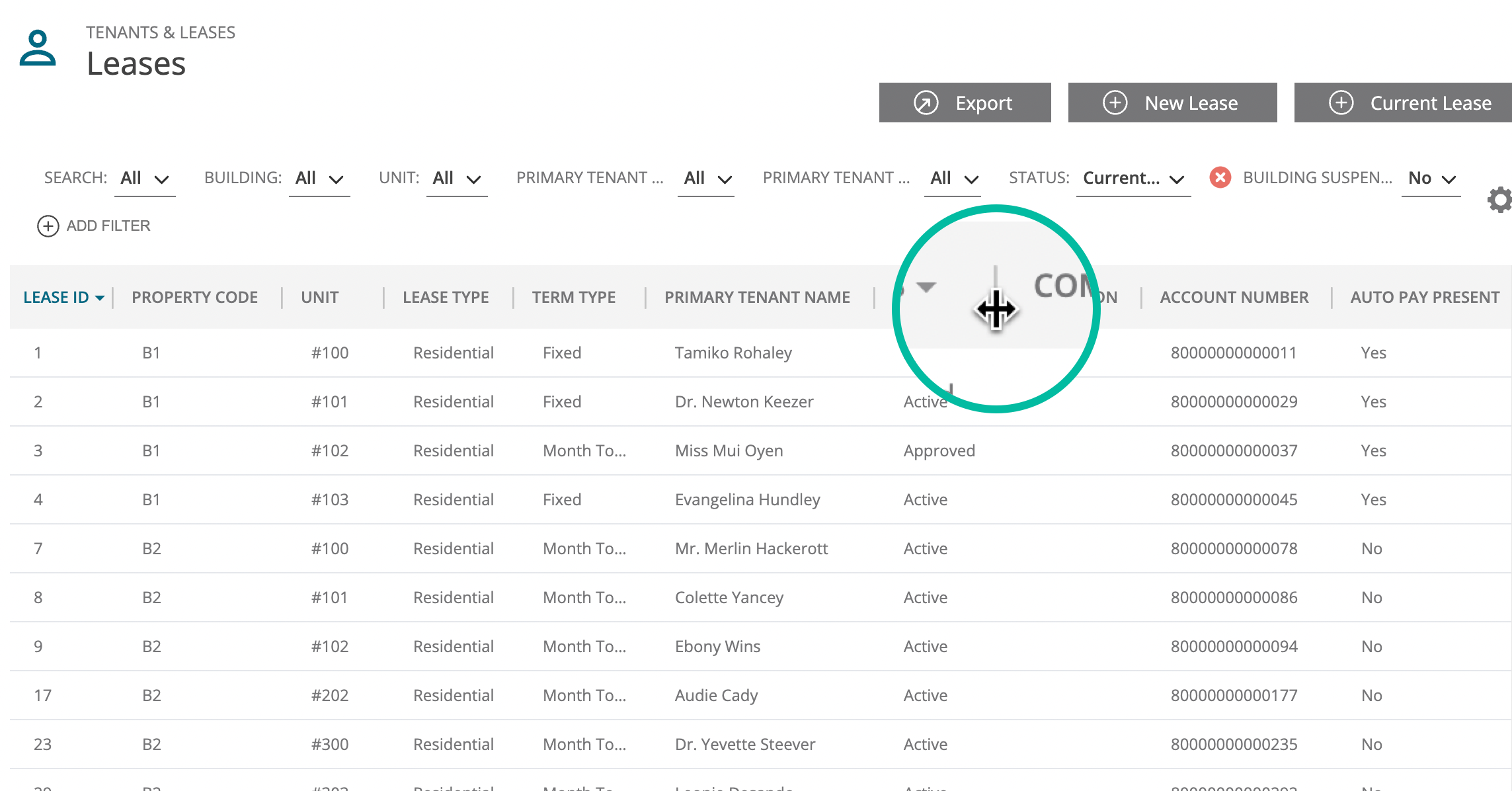1512x791 pixels.
Task: Click Yes auto pay for Tamiko Rohaley
Action: tap(1374, 353)
